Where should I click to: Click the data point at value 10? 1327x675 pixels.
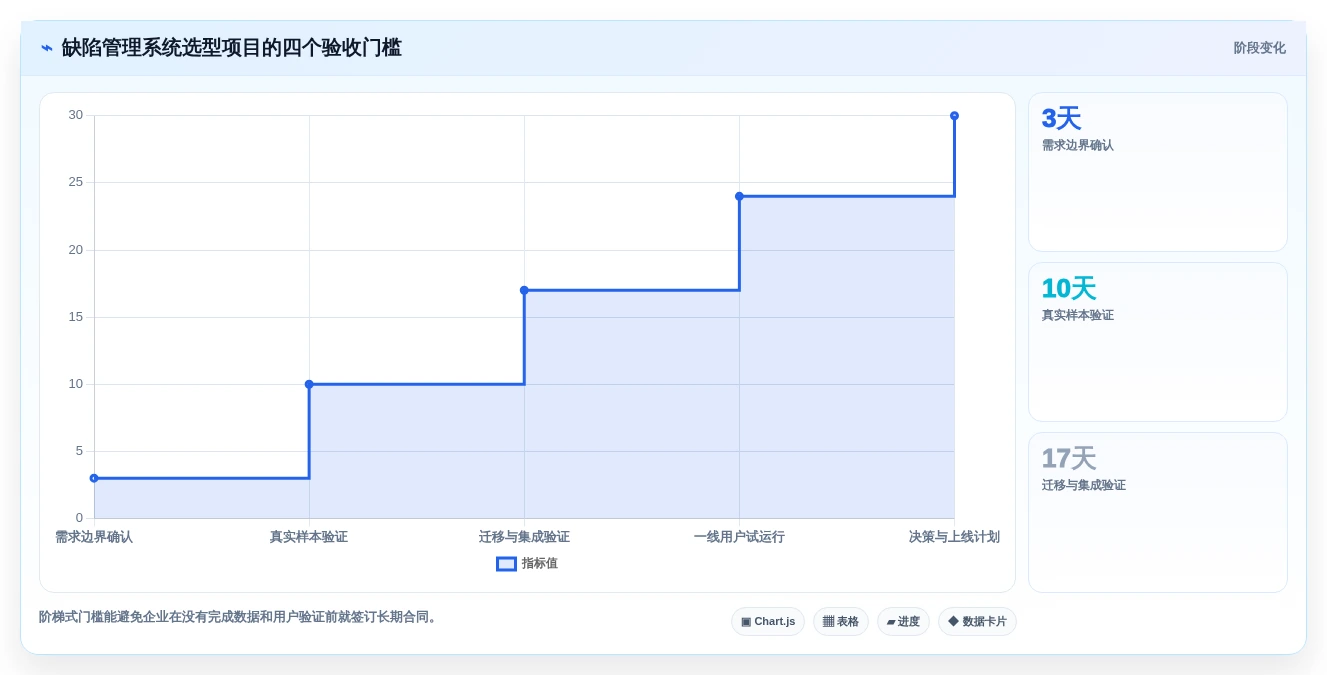click(309, 384)
